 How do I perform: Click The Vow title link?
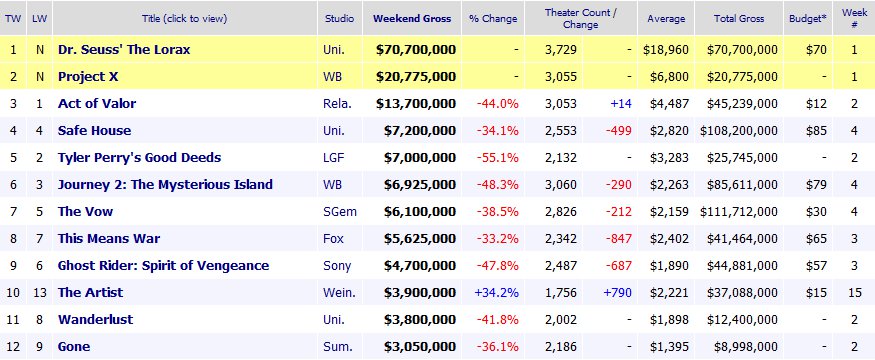tap(85, 212)
